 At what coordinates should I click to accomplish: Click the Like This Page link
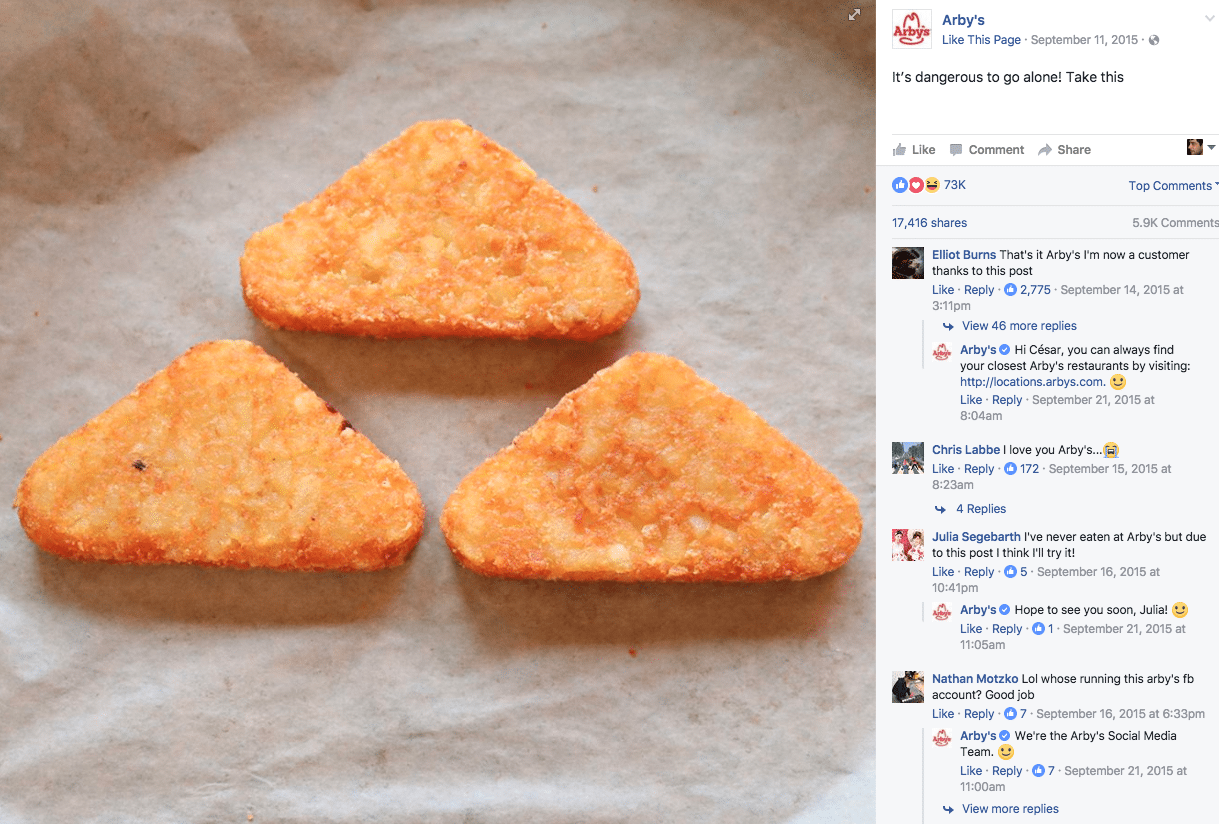[x=981, y=40]
